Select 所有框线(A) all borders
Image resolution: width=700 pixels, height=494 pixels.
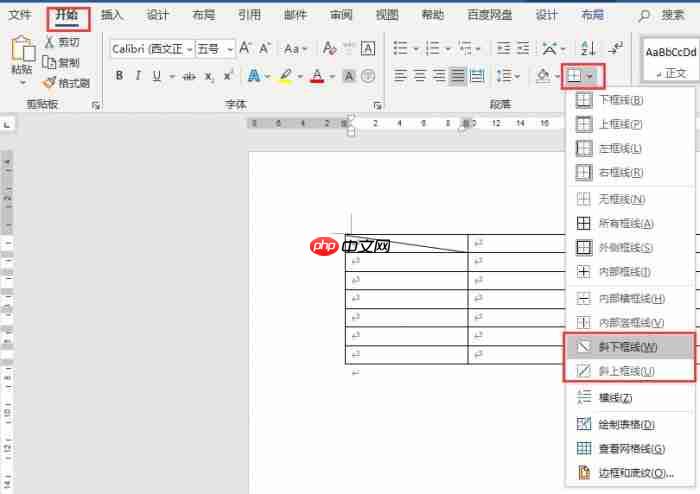pos(630,223)
